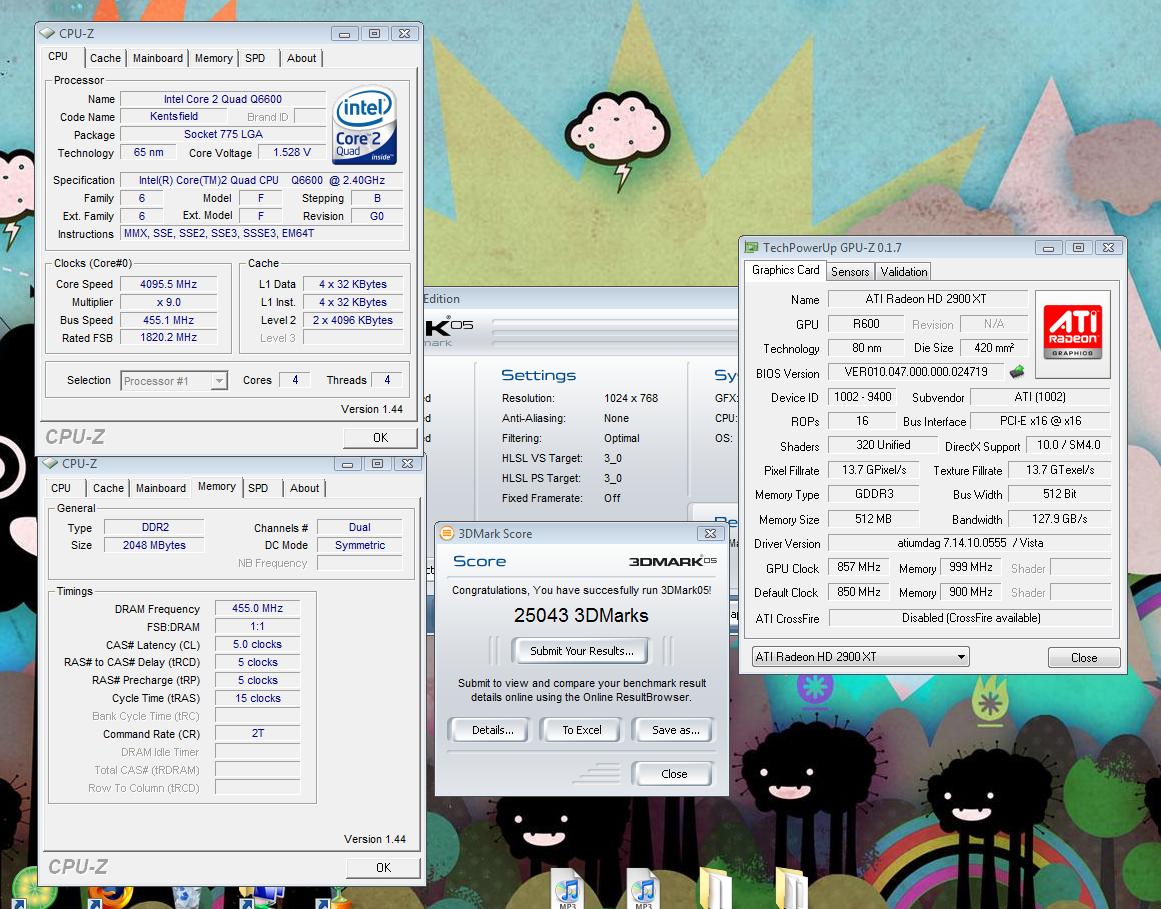Screen dimensions: 1161x909
Task: Click the Bandwidth value 127.9 GB/s
Action: [1060, 519]
